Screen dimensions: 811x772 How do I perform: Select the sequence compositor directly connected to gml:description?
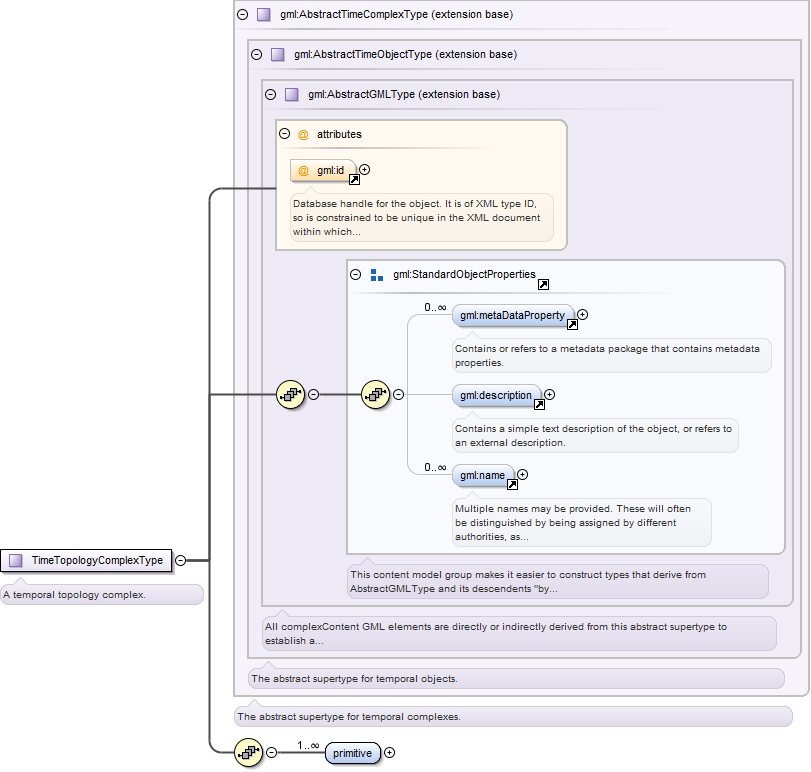coord(376,395)
